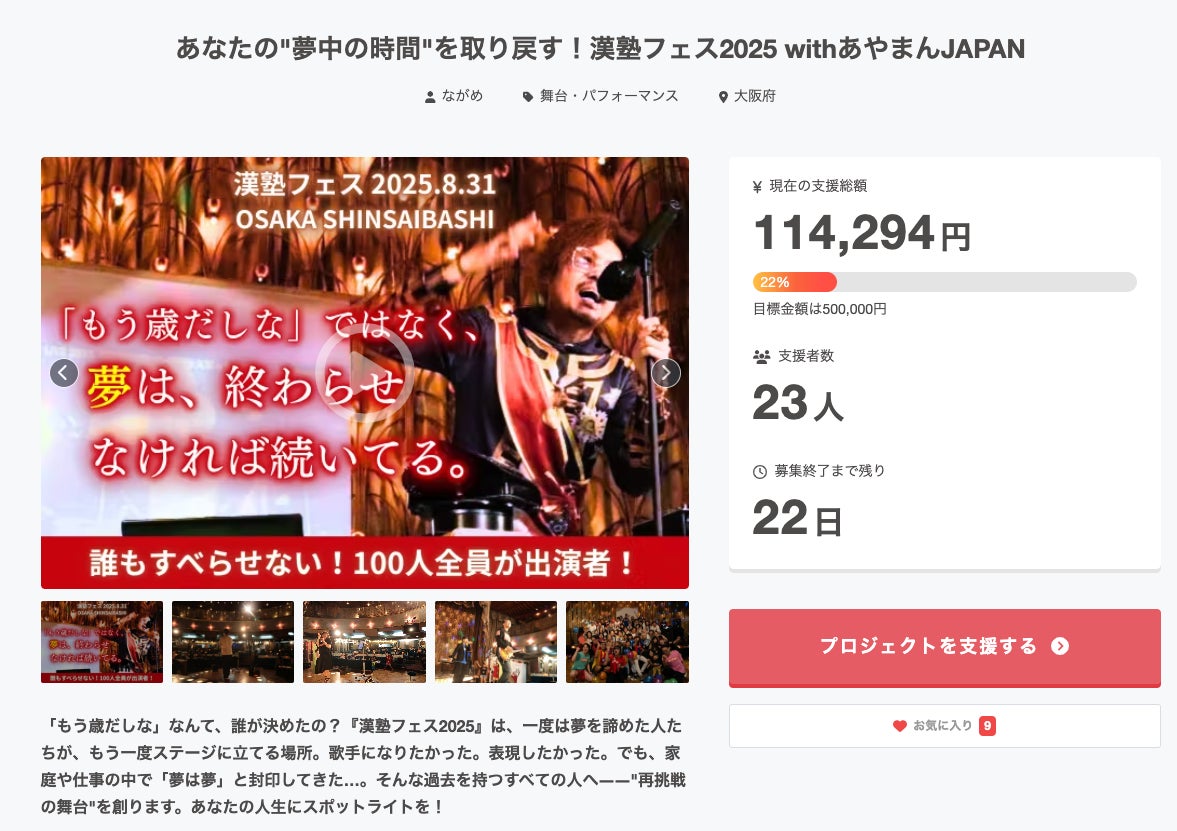Click the arrow icon in support button
The image size is (1177, 831).
click(x=1060, y=646)
